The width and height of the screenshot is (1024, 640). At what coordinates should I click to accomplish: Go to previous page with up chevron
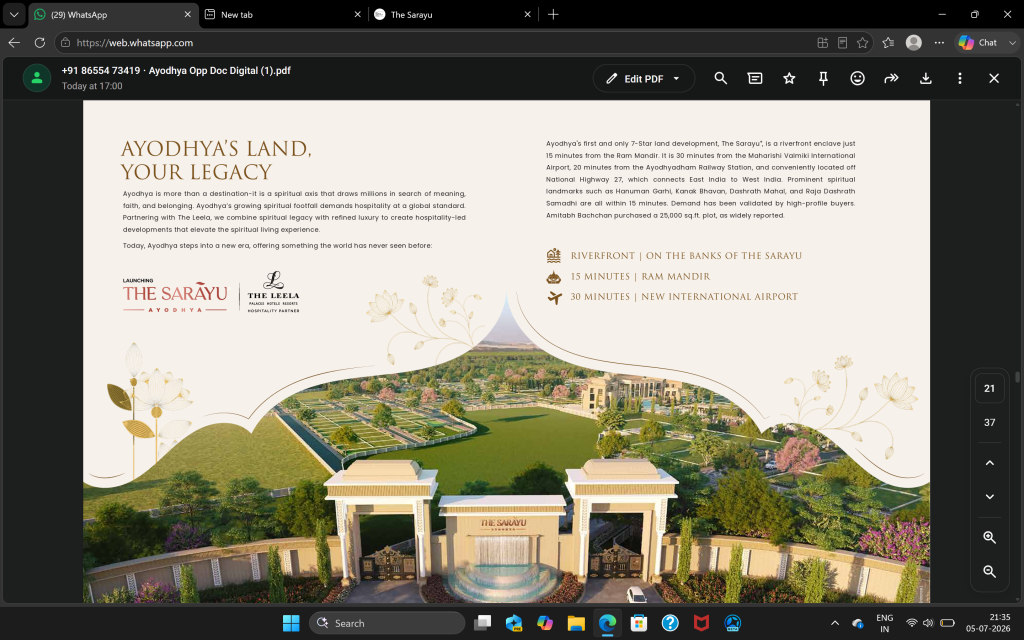click(989, 463)
